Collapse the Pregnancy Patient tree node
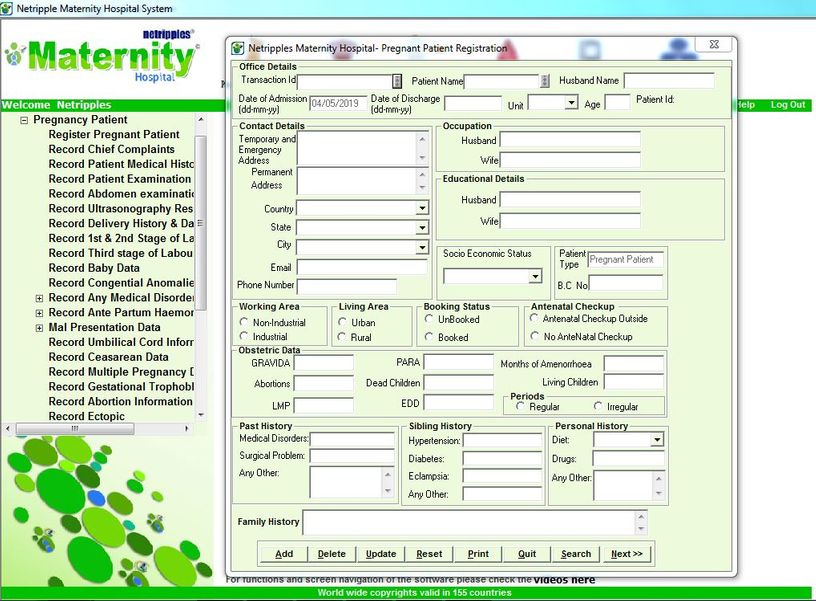 coord(24,120)
